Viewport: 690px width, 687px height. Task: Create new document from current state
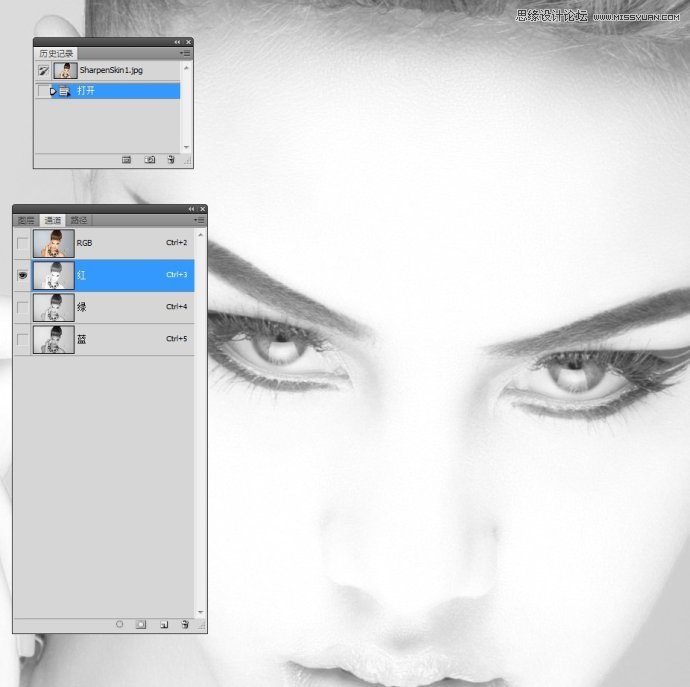(126, 160)
